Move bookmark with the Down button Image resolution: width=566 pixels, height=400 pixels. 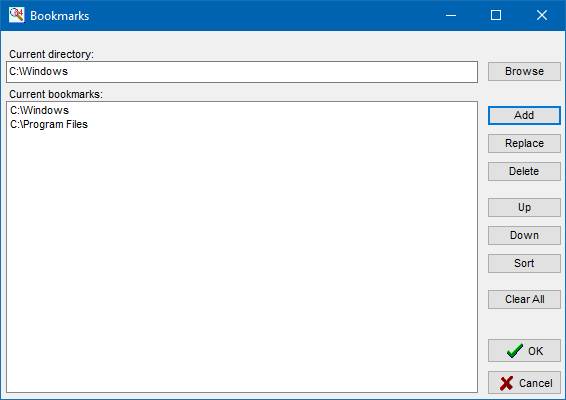pos(524,235)
